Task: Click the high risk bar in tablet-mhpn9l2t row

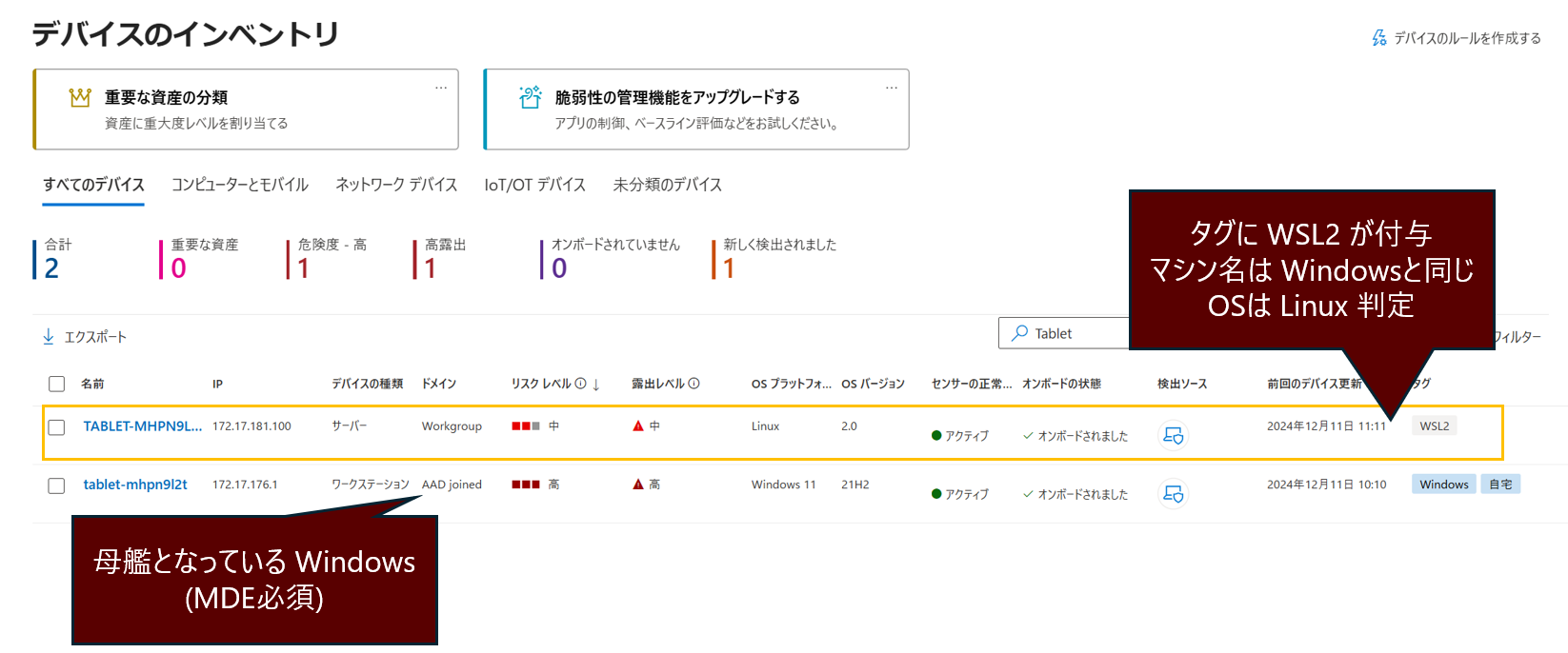Action: pyautogui.click(x=526, y=485)
